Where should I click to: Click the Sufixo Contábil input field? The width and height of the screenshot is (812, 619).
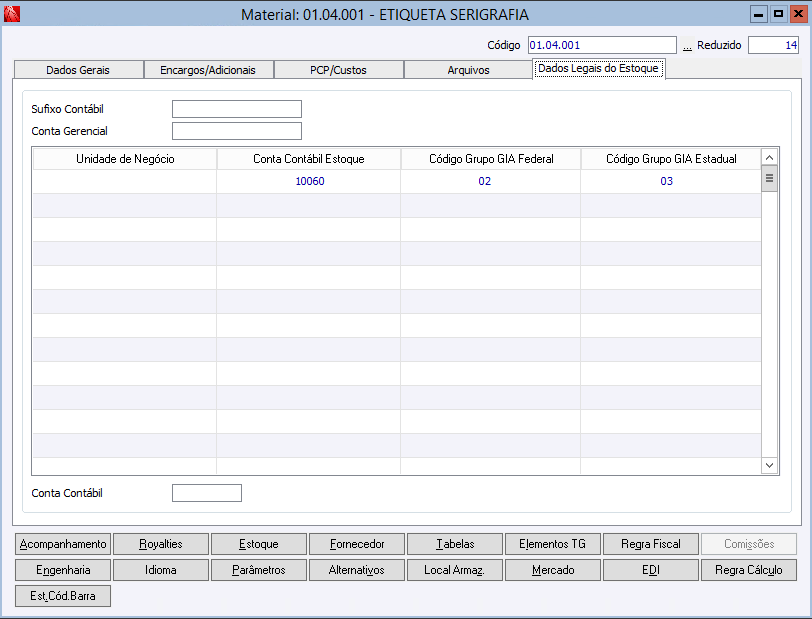point(237,109)
